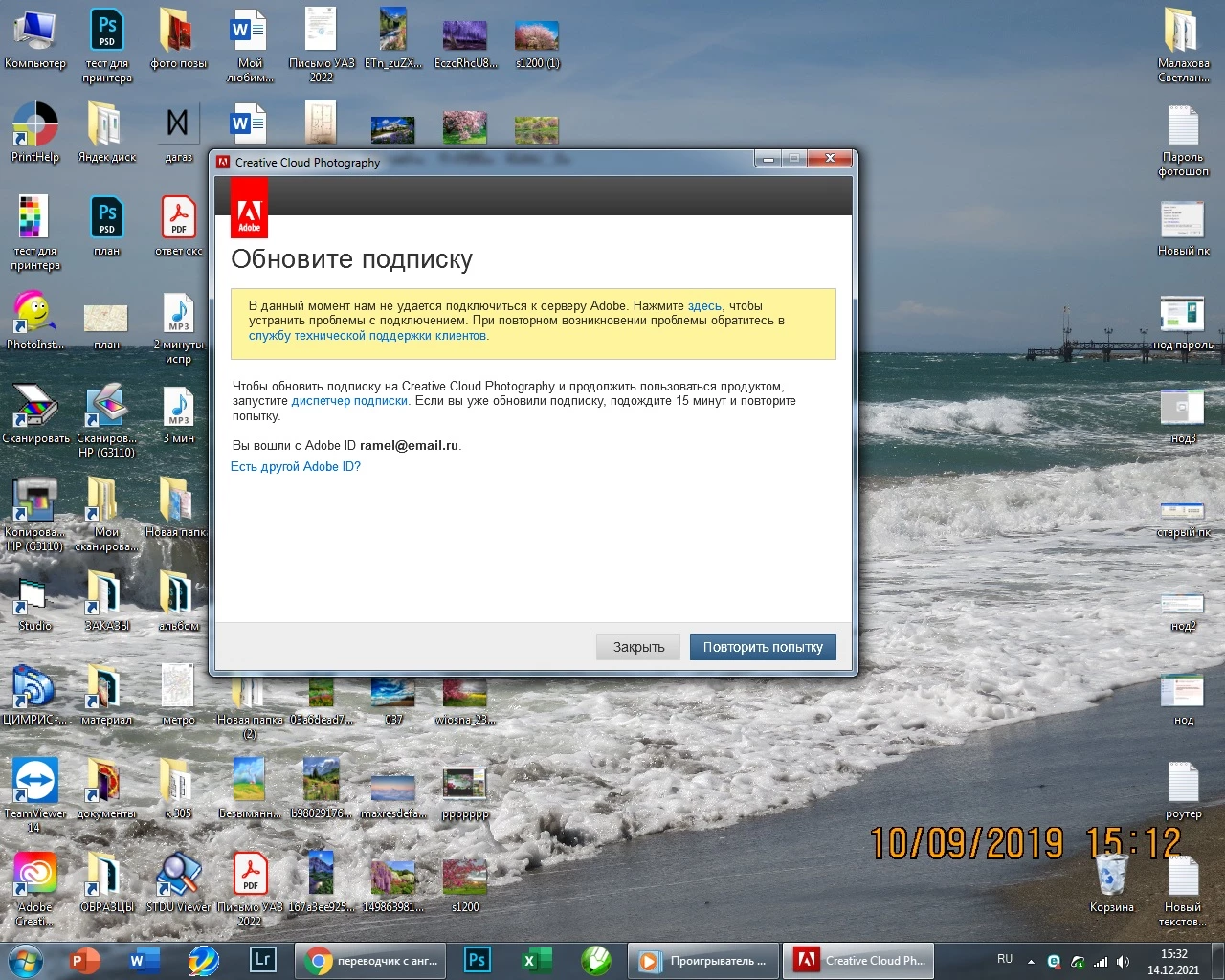Show hidden system tray icons
1225x980 pixels.
[x=1031, y=961]
